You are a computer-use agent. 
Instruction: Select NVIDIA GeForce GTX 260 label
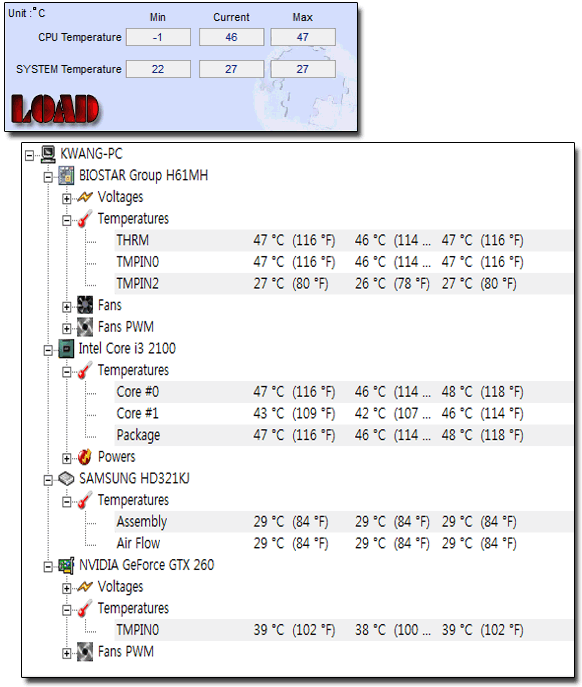coord(146,565)
